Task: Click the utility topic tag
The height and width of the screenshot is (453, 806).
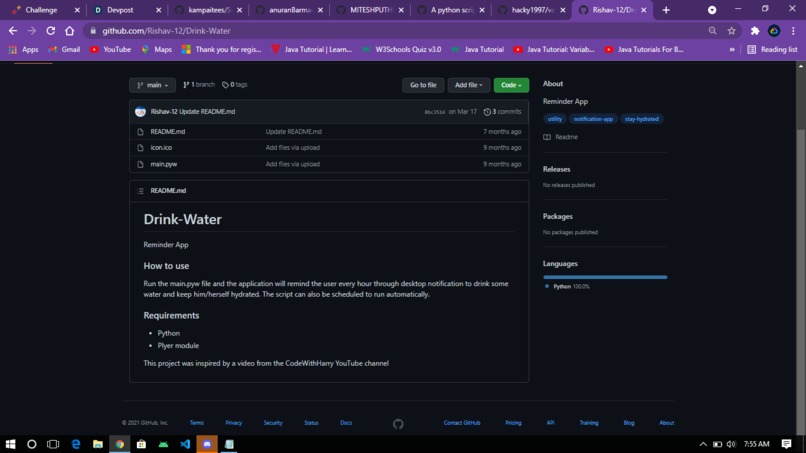Action: [555, 119]
